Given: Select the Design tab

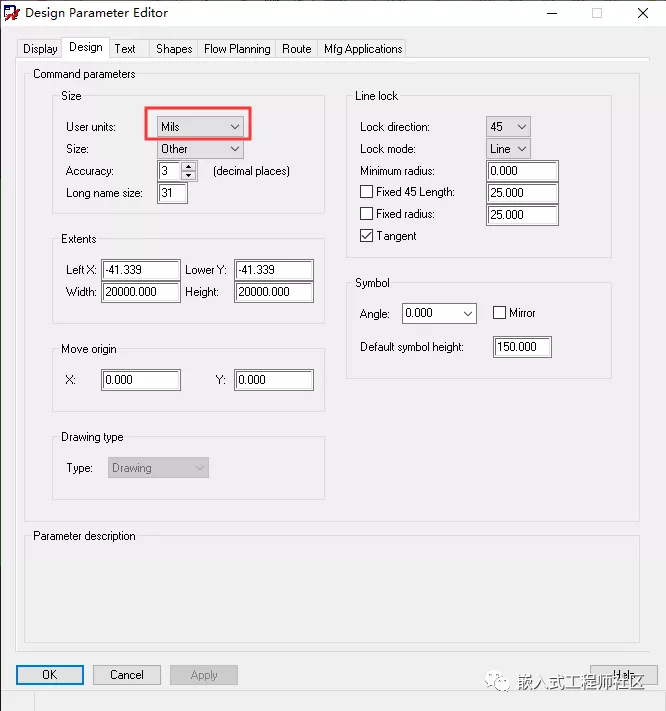Looking at the screenshot, I should click(86, 47).
